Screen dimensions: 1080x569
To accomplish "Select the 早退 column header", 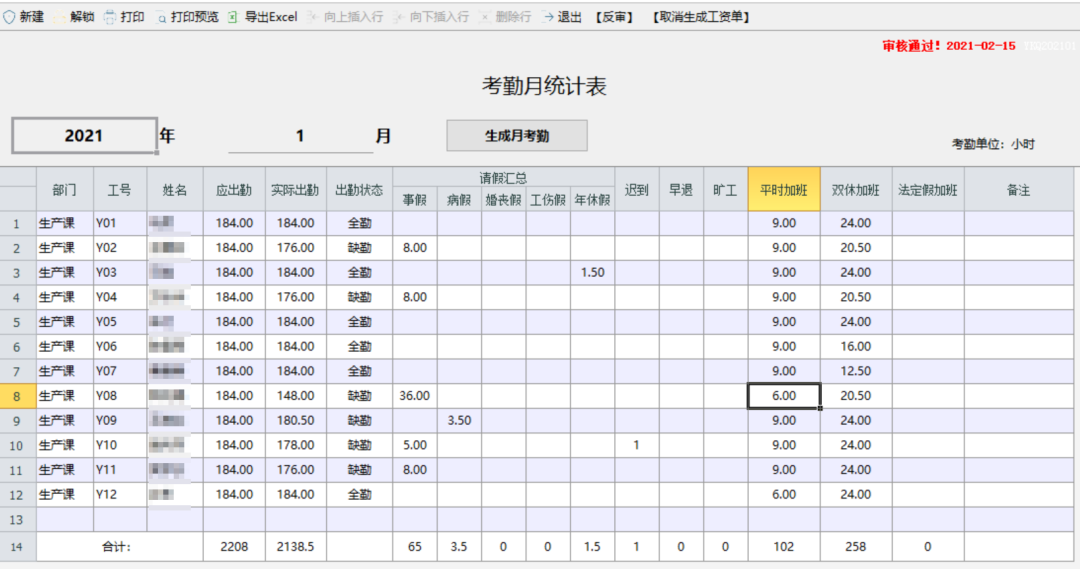I will click(x=681, y=189).
